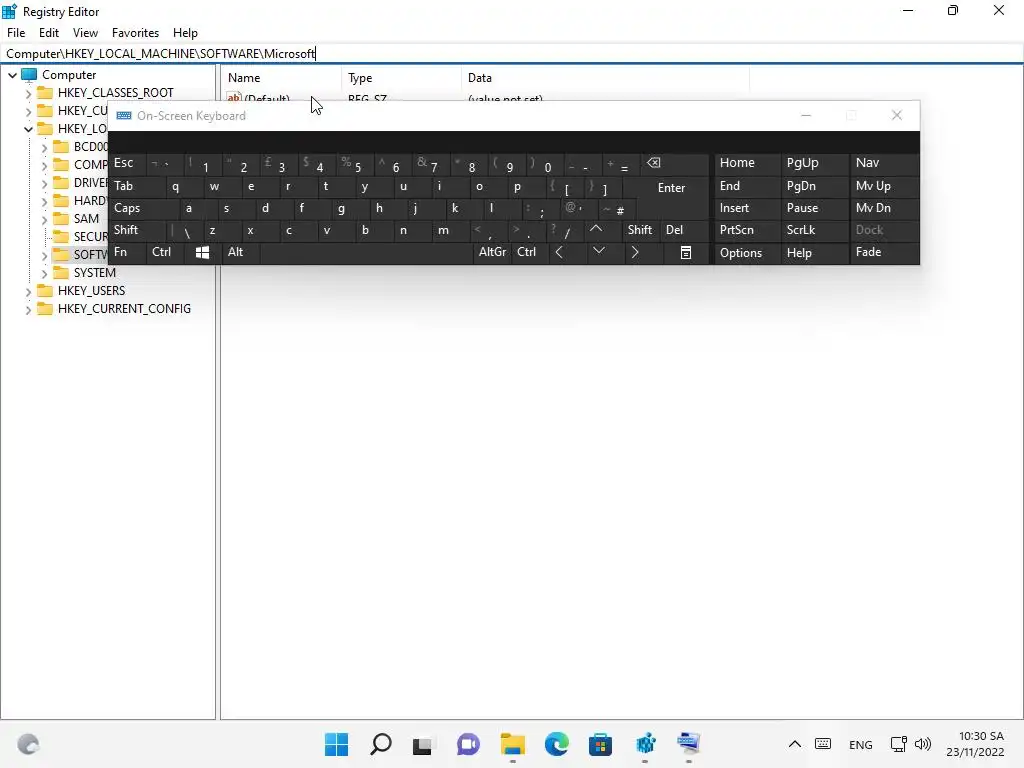Expand the HKEY_CLASSES_ROOT key
The height and width of the screenshot is (768, 1024).
coord(28,93)
